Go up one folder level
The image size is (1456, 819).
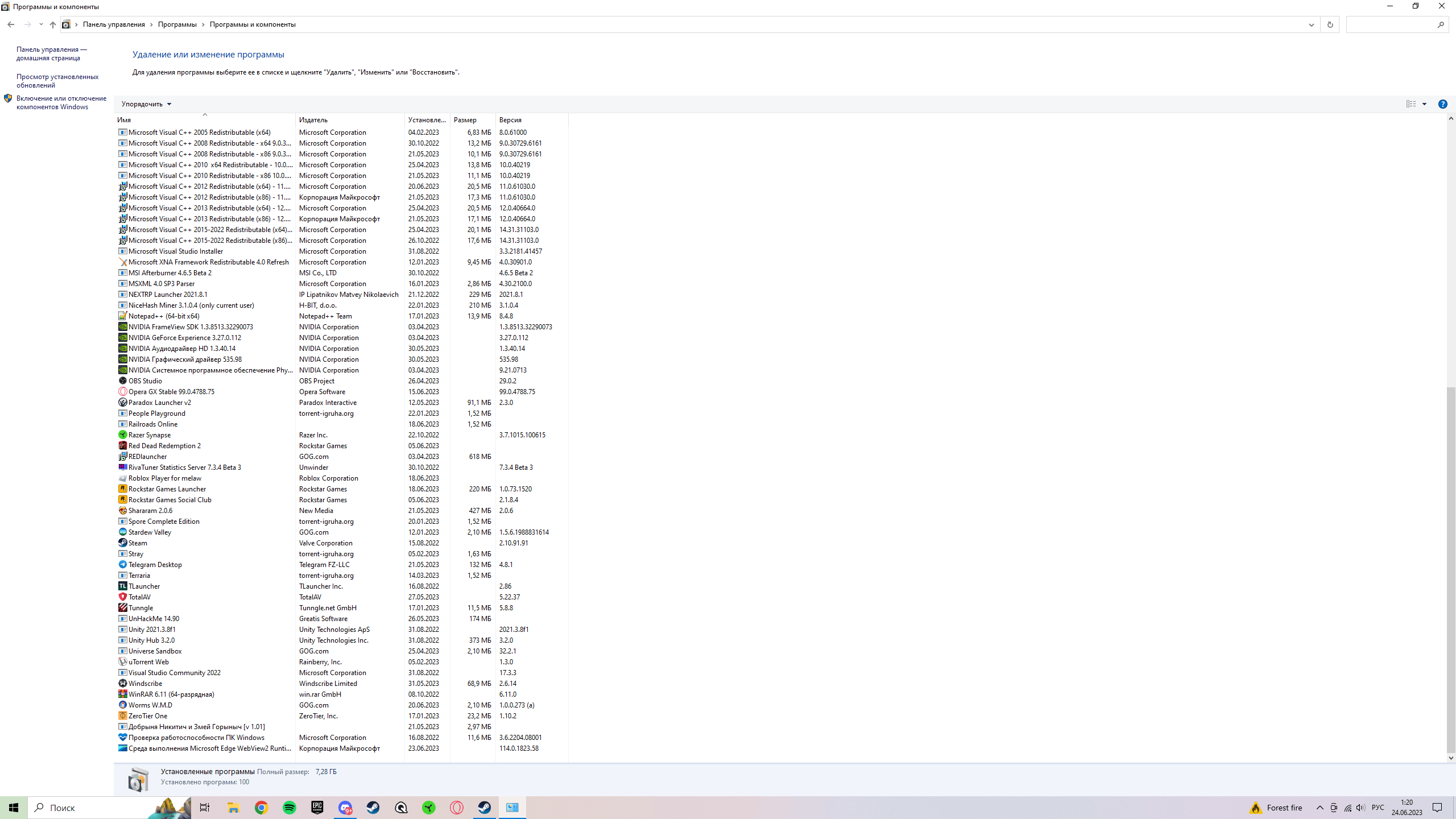(x=53, y=24)
